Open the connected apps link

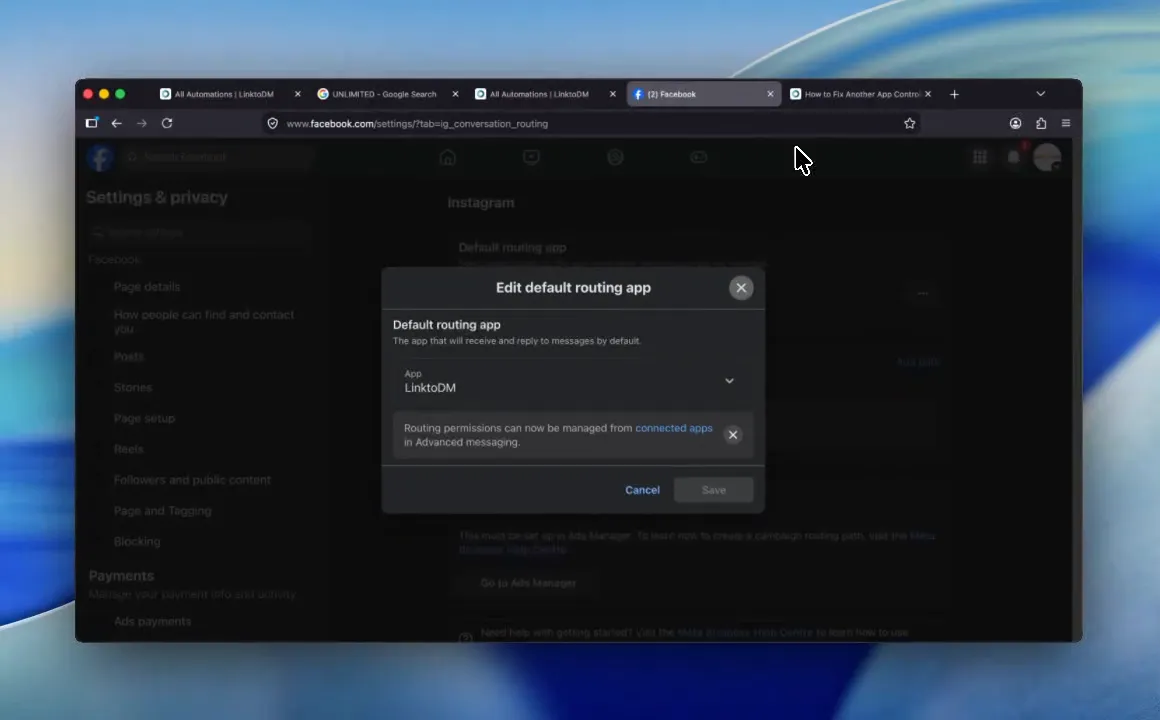tap(673, 428)
